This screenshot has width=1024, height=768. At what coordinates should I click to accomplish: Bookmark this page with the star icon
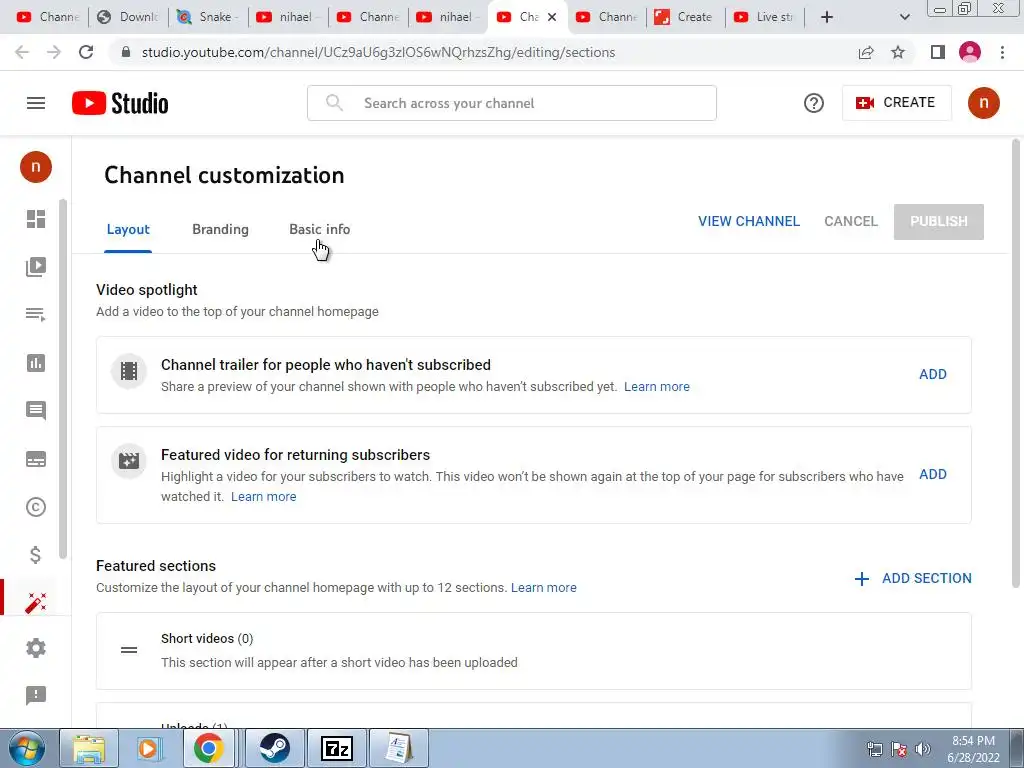898,52
